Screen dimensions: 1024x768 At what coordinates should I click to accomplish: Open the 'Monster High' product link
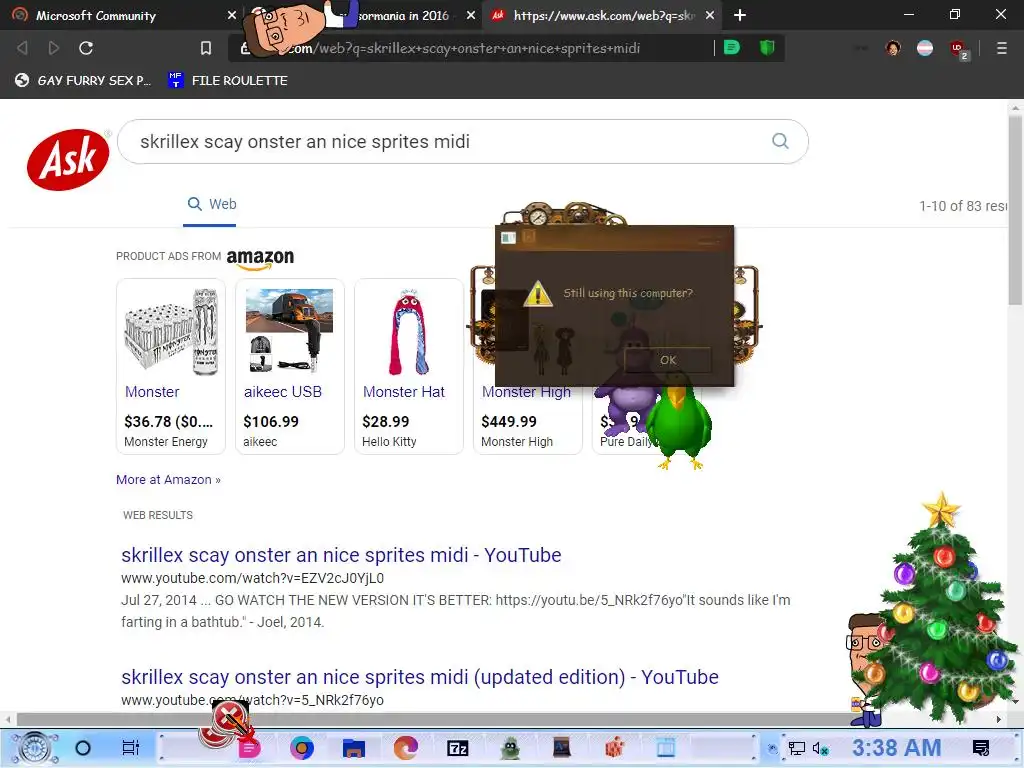point(526,392)
